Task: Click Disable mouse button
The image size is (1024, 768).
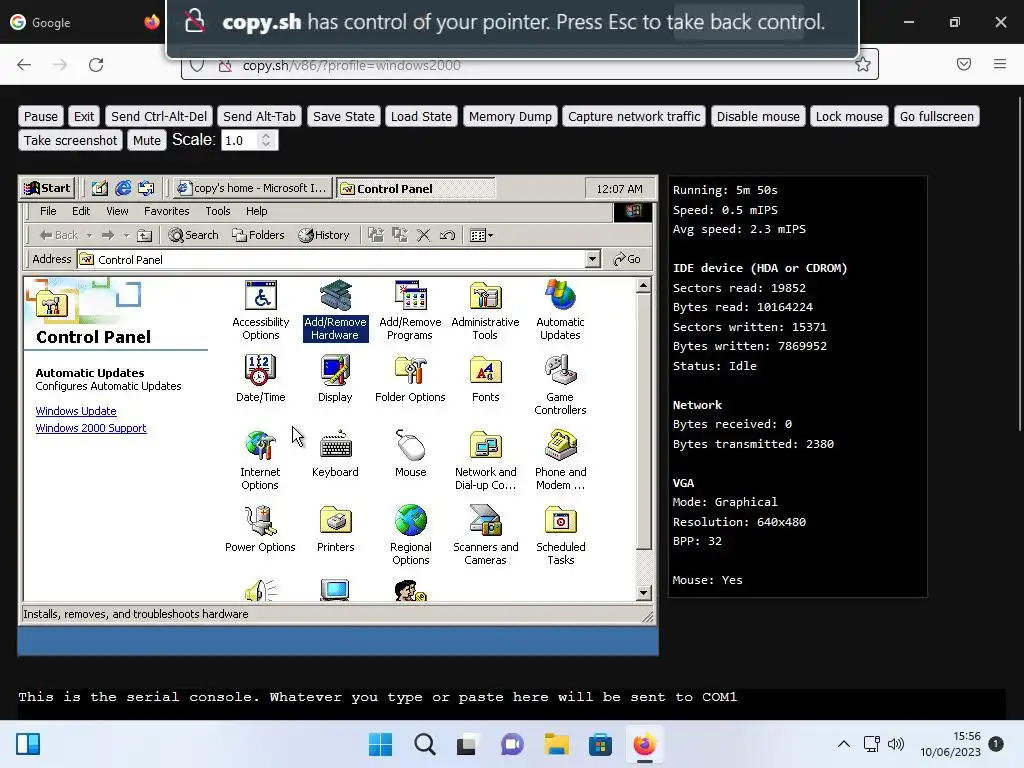Action: [x=758, y=116]
